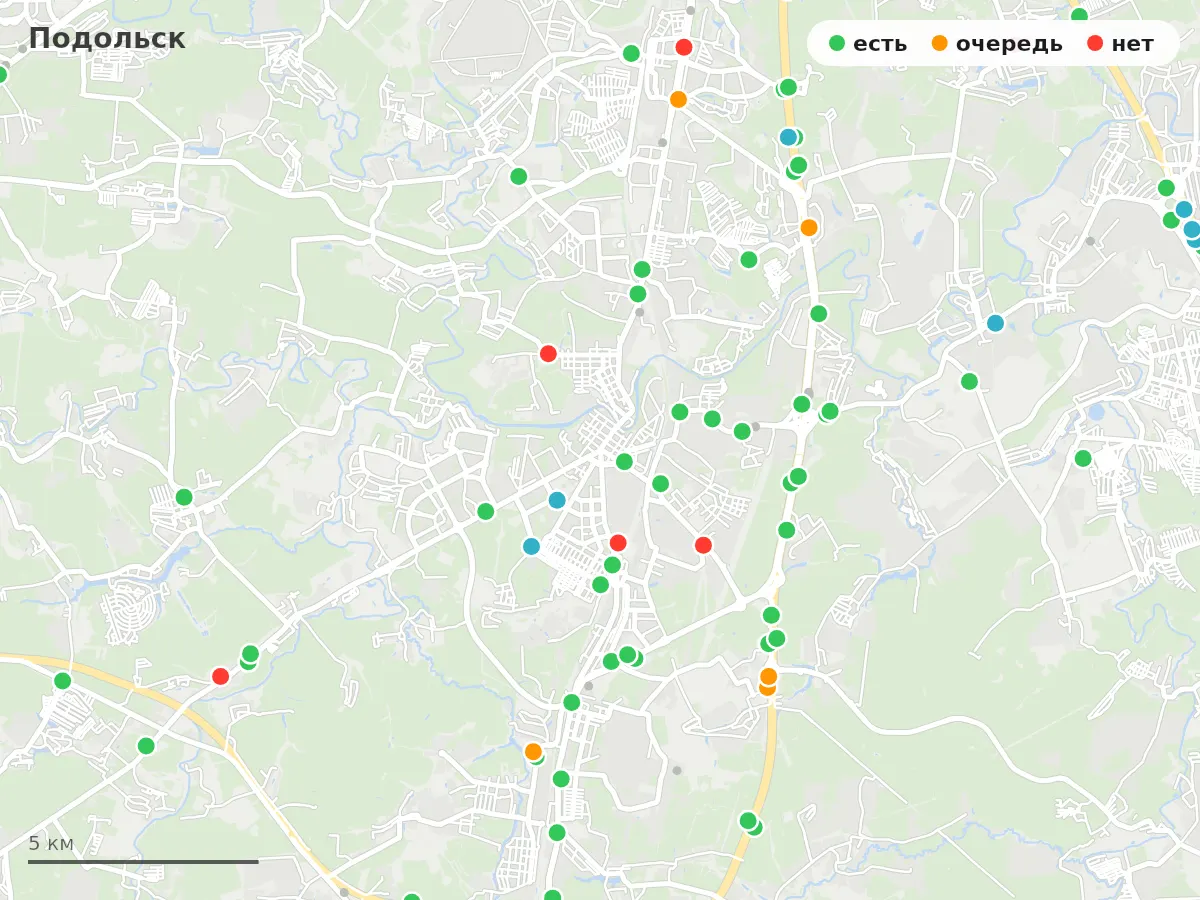Screen dimensions: 1200x900
Task: Select the lone blue marker on the eastern road
Action: (x=995, y=323)
